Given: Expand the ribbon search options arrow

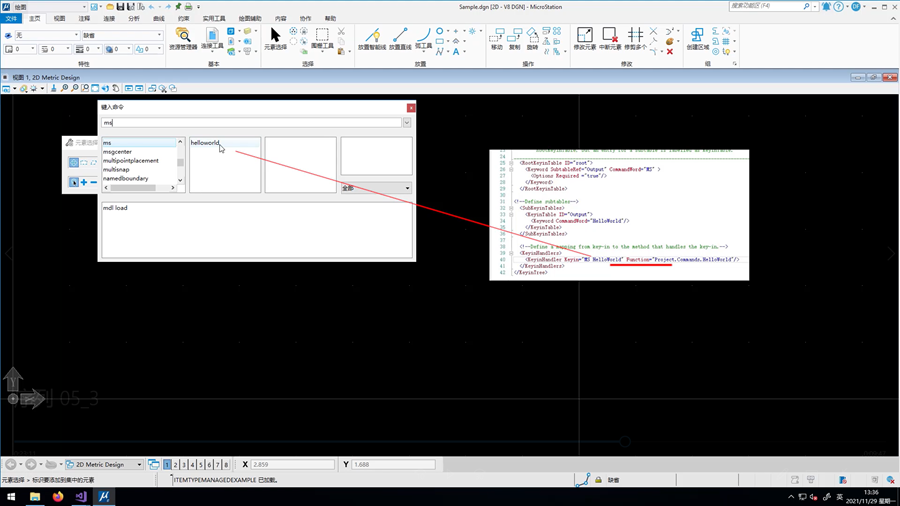Looking at the screenshot, I should click(x=815, y=6).
